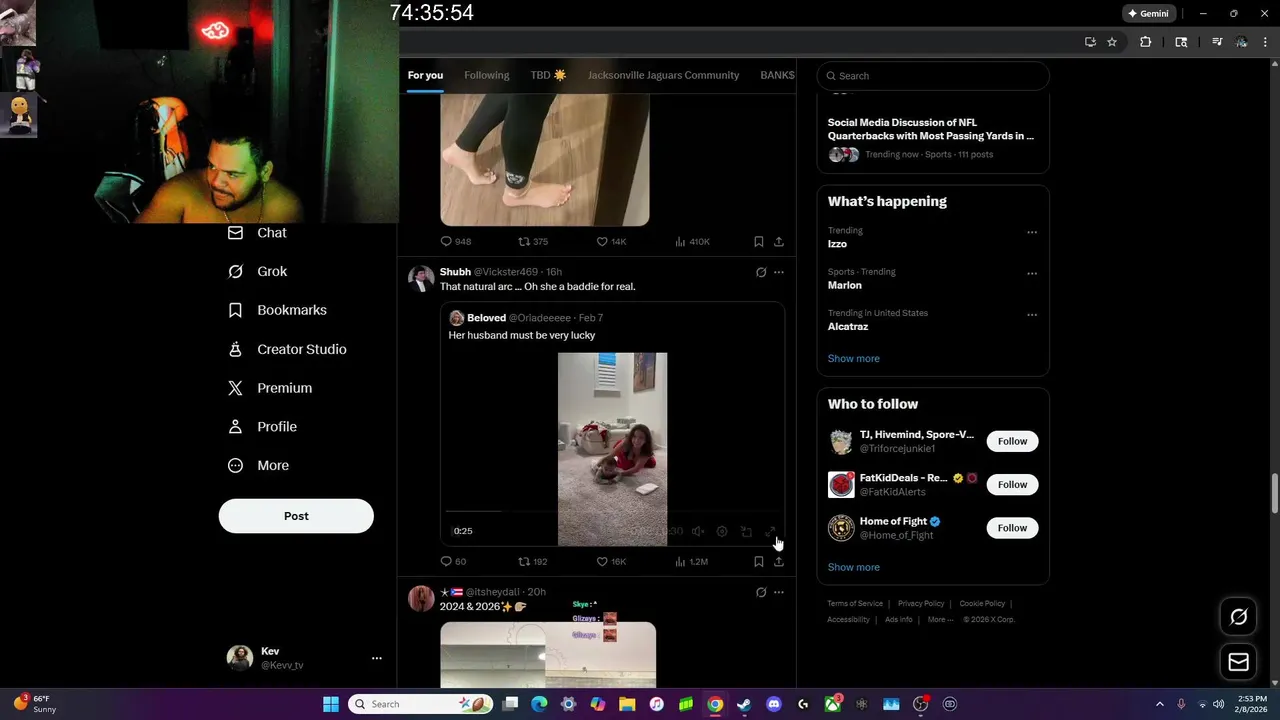The height and width of the screenshot is (720, 1280).
Task: Like the post with 14K likes
Action: [x=611, y=242]
